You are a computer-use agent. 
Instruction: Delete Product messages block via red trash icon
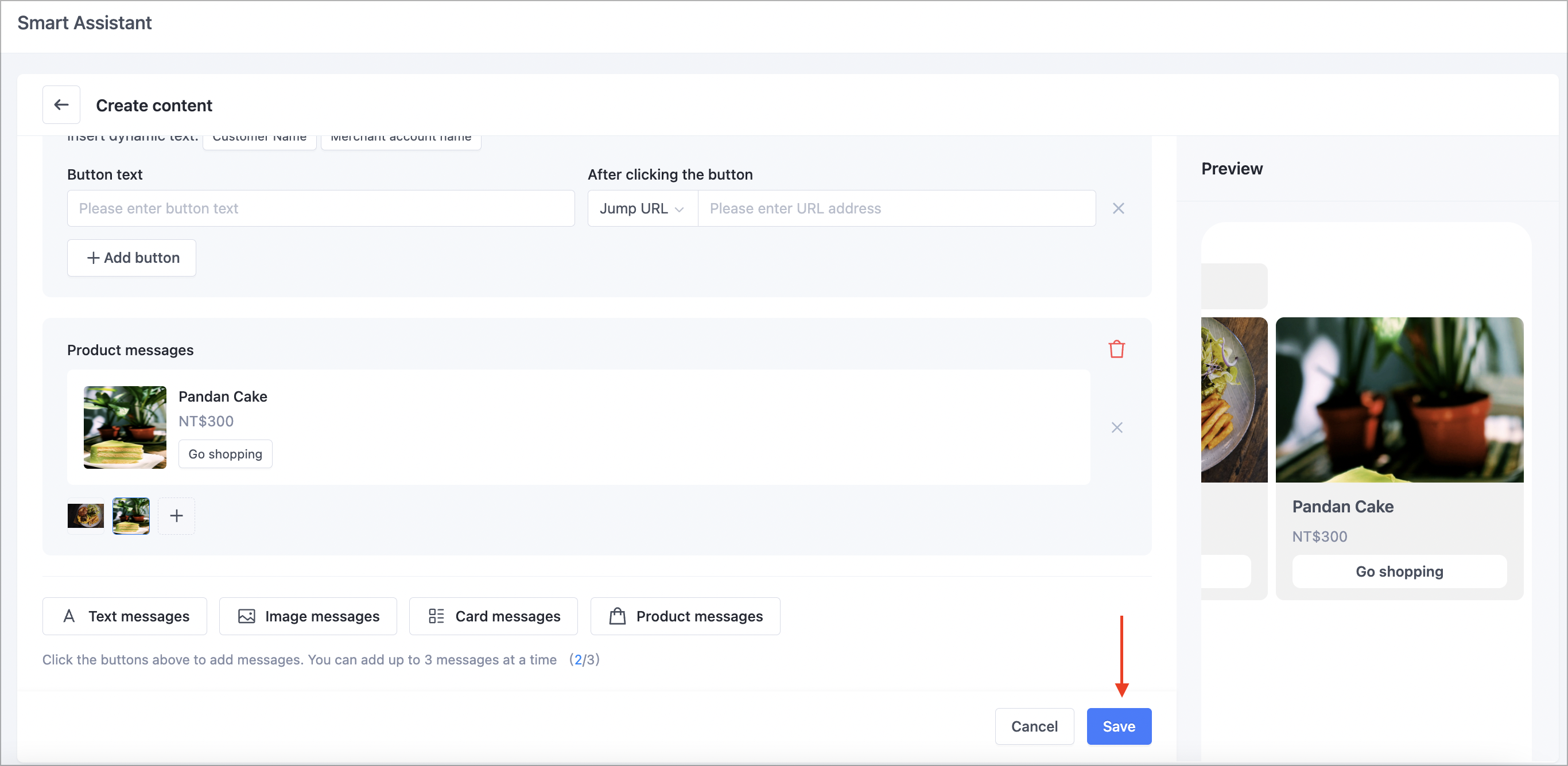[1116, 349]
